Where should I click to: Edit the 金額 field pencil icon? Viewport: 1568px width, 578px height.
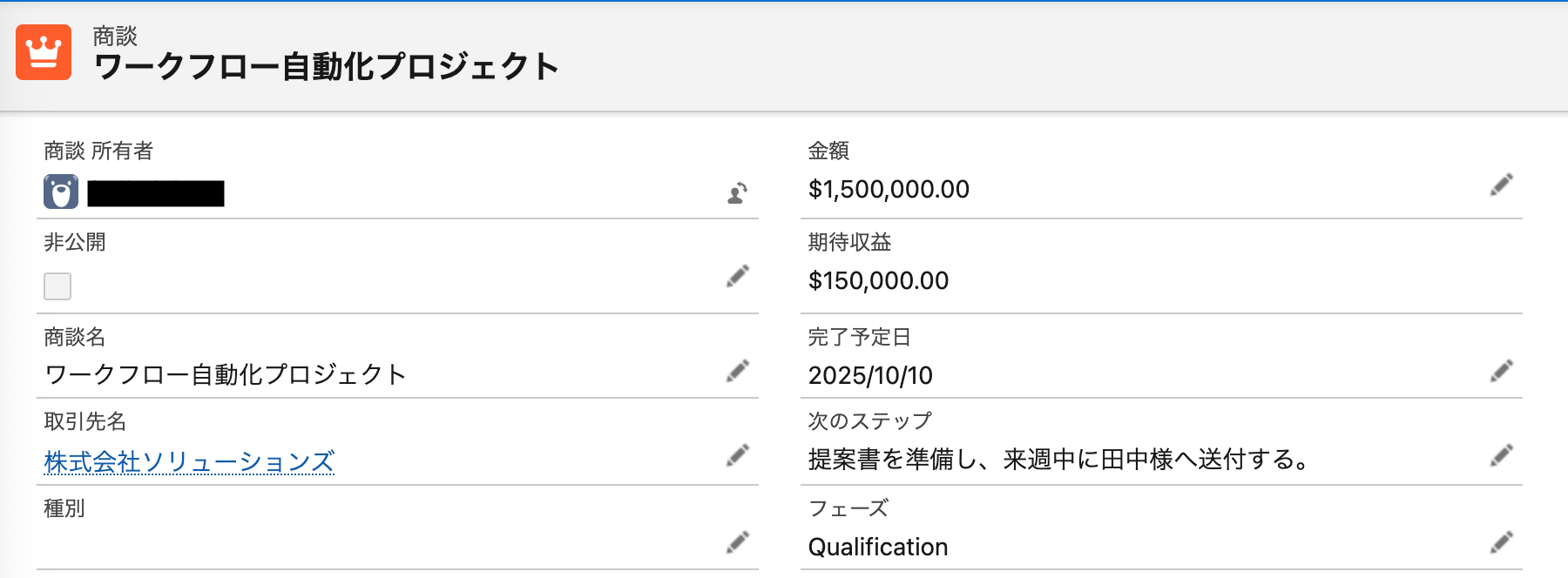(x=1501, y=185)
